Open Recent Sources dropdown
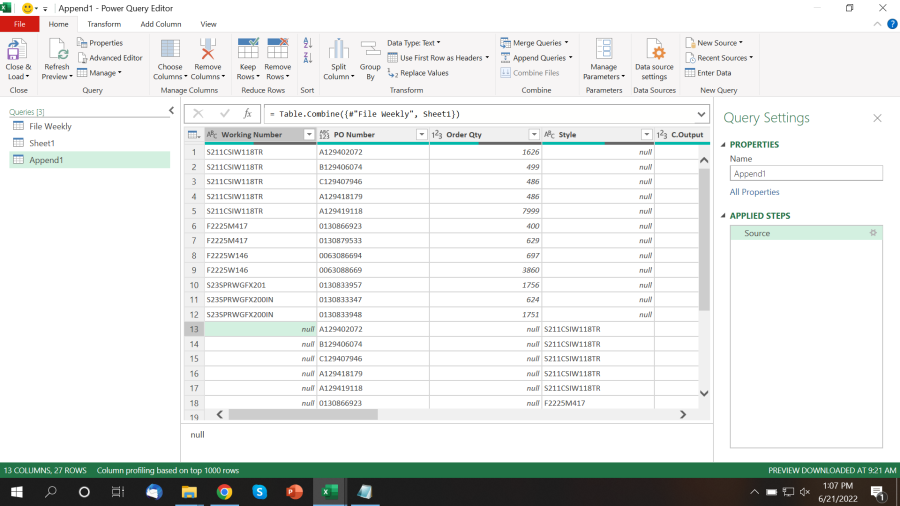Screen dimensions: 900x506 click(x=719, y=58)
